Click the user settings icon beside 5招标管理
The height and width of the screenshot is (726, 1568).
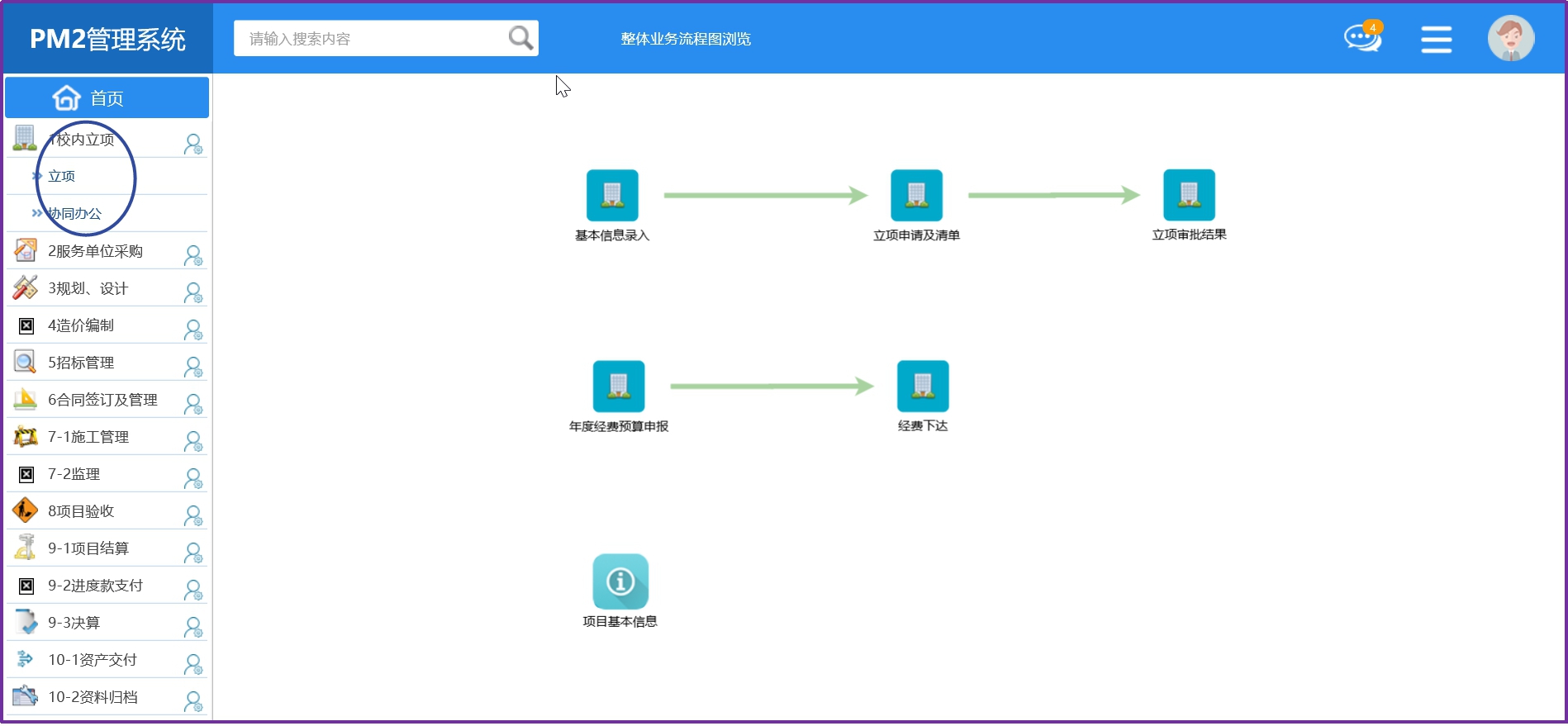(193, 366)
